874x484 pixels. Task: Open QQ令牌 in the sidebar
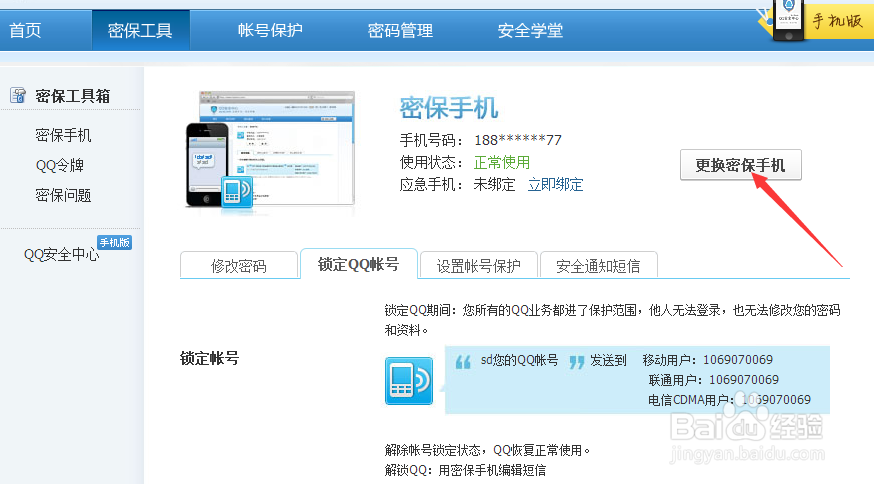point(60,165)
